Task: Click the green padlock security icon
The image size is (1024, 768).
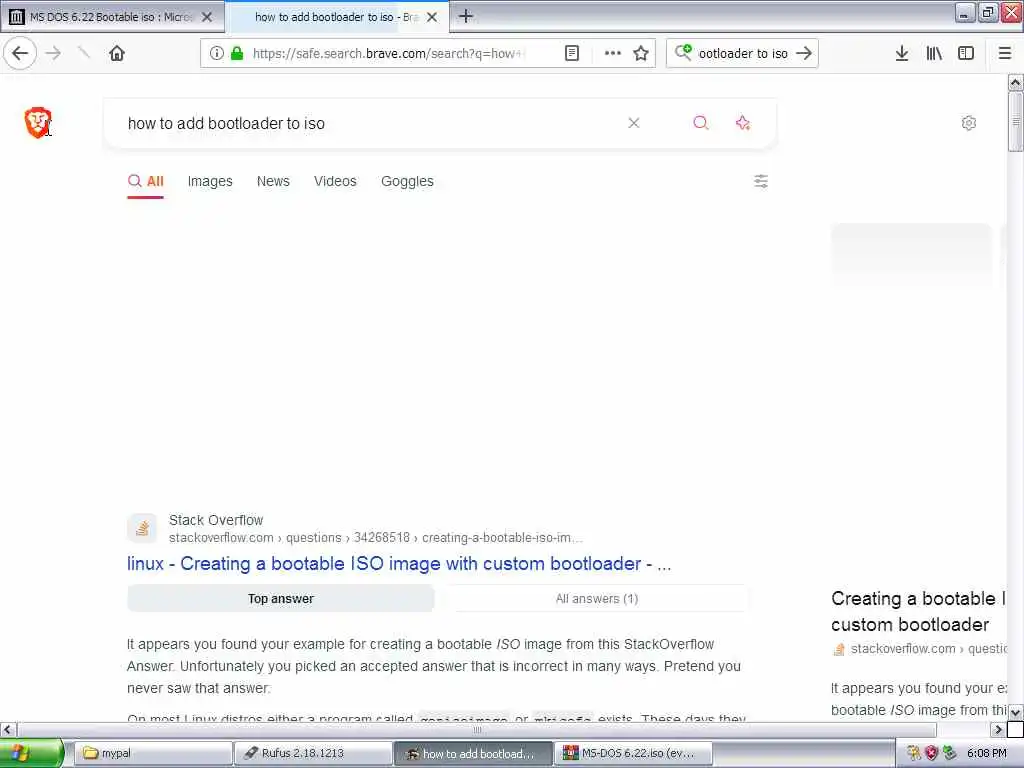Action: tap(238, 54)
